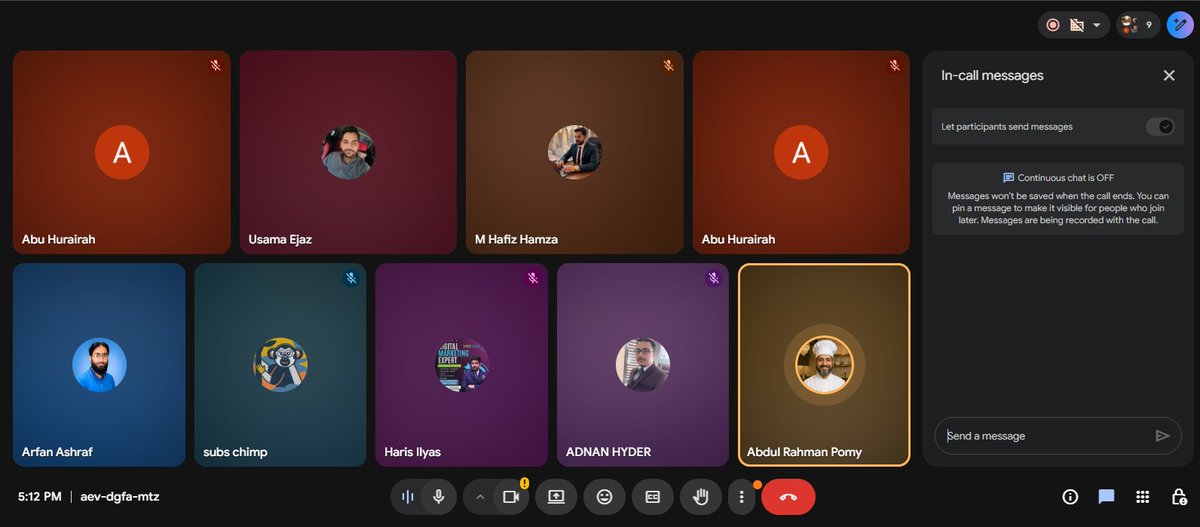Open host controls lock icon
The height and width of the screenshot is (527, 1200).
coord(1179,496)
